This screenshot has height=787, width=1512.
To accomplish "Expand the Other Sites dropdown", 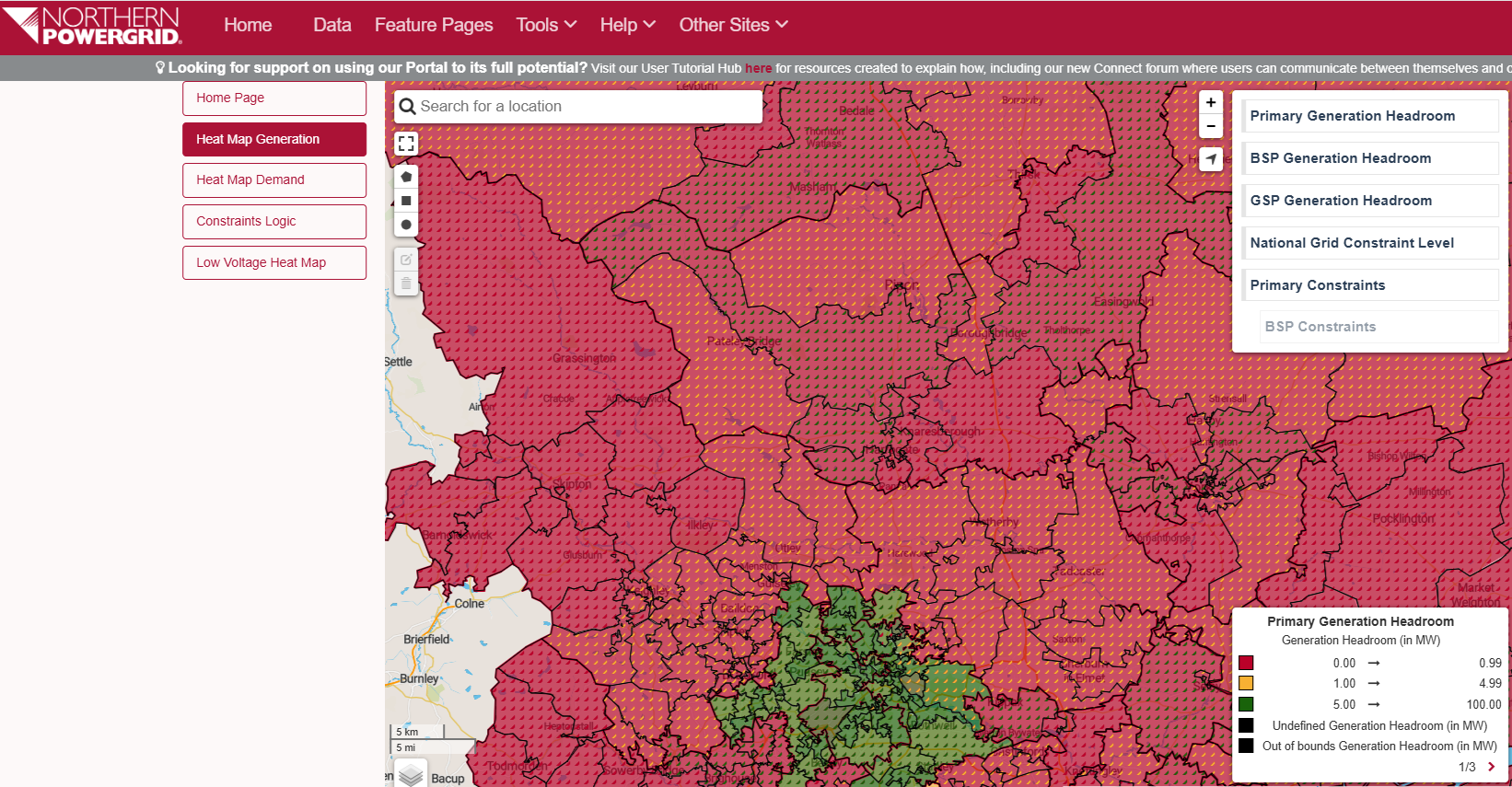I will click(733, 25).
